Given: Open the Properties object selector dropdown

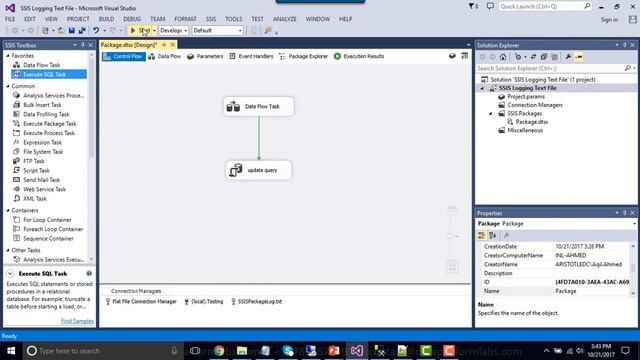Looking at the screenshot, I should (x=634, y=224).
